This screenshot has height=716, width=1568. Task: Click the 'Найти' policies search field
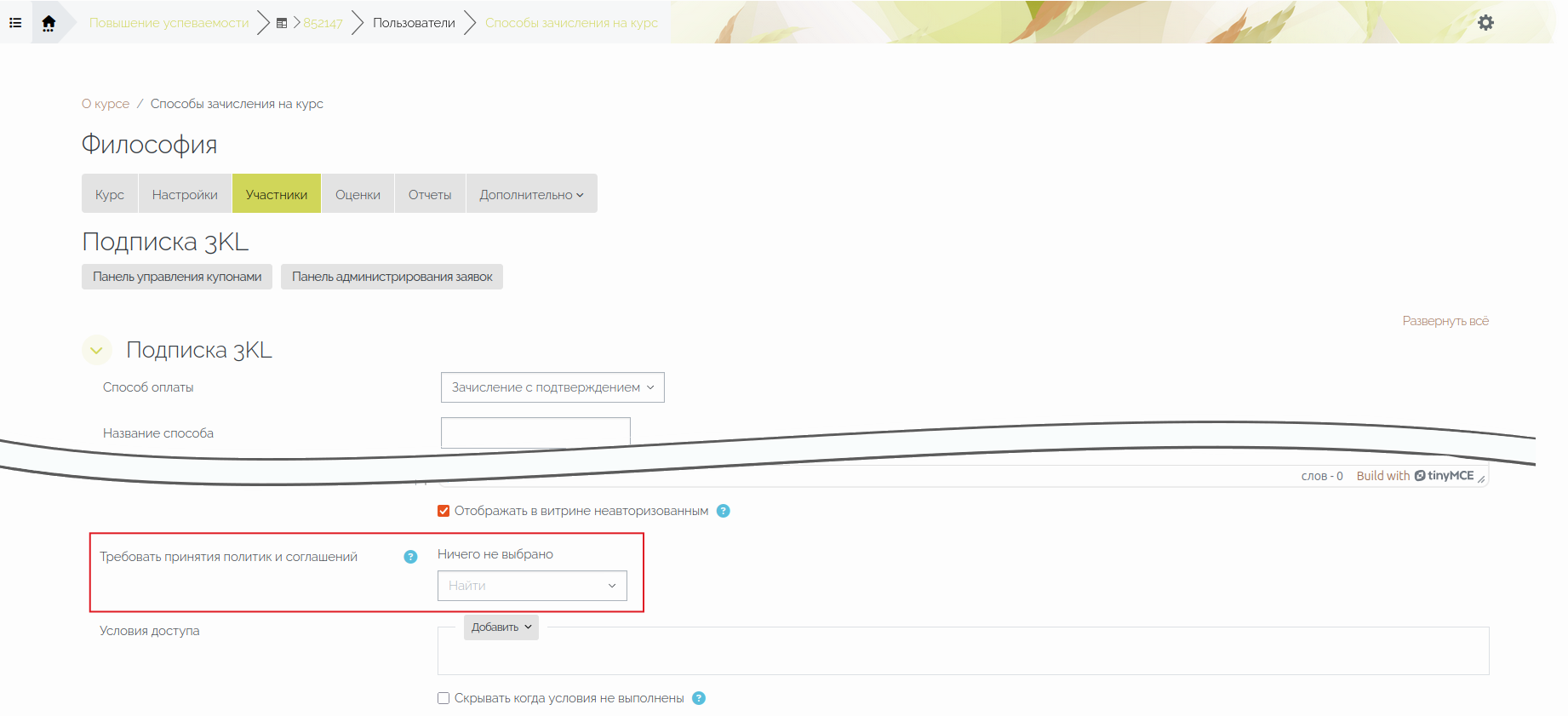click(521, 586)
